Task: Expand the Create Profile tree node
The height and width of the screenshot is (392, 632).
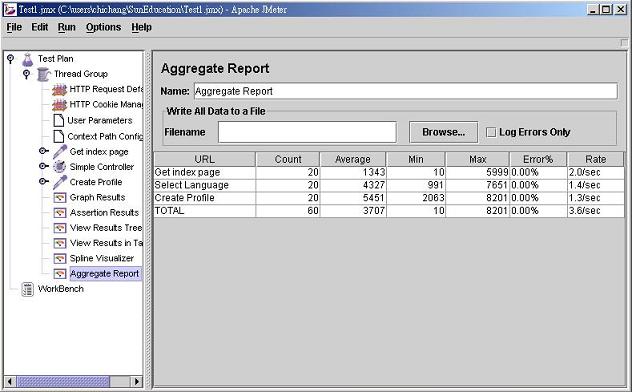Action: tap(44, 182)
